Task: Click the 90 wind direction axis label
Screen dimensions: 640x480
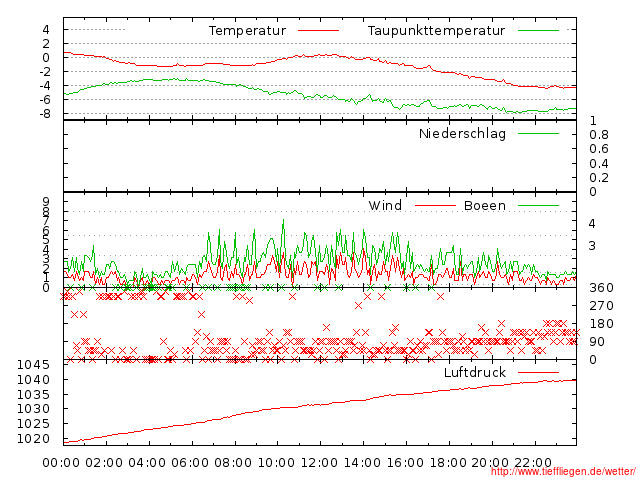Action: [x=597, y=342]
